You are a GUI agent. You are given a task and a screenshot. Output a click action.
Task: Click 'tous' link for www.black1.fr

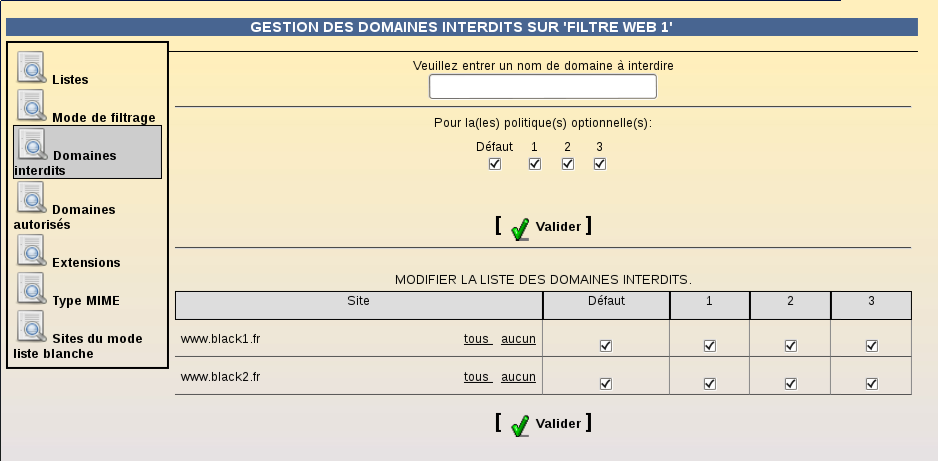click(477, 339)
